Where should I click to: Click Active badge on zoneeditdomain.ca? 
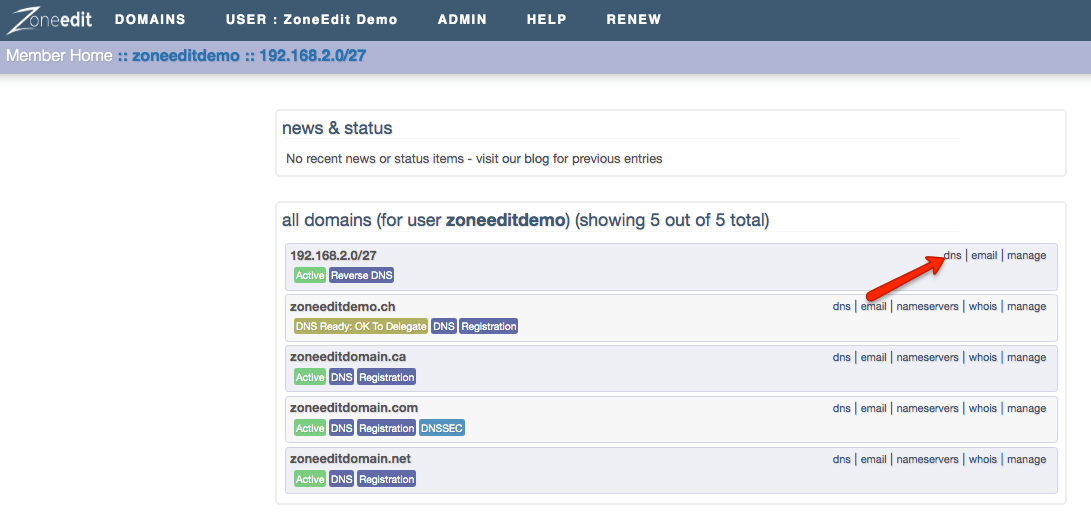click(x=310, y=377)
